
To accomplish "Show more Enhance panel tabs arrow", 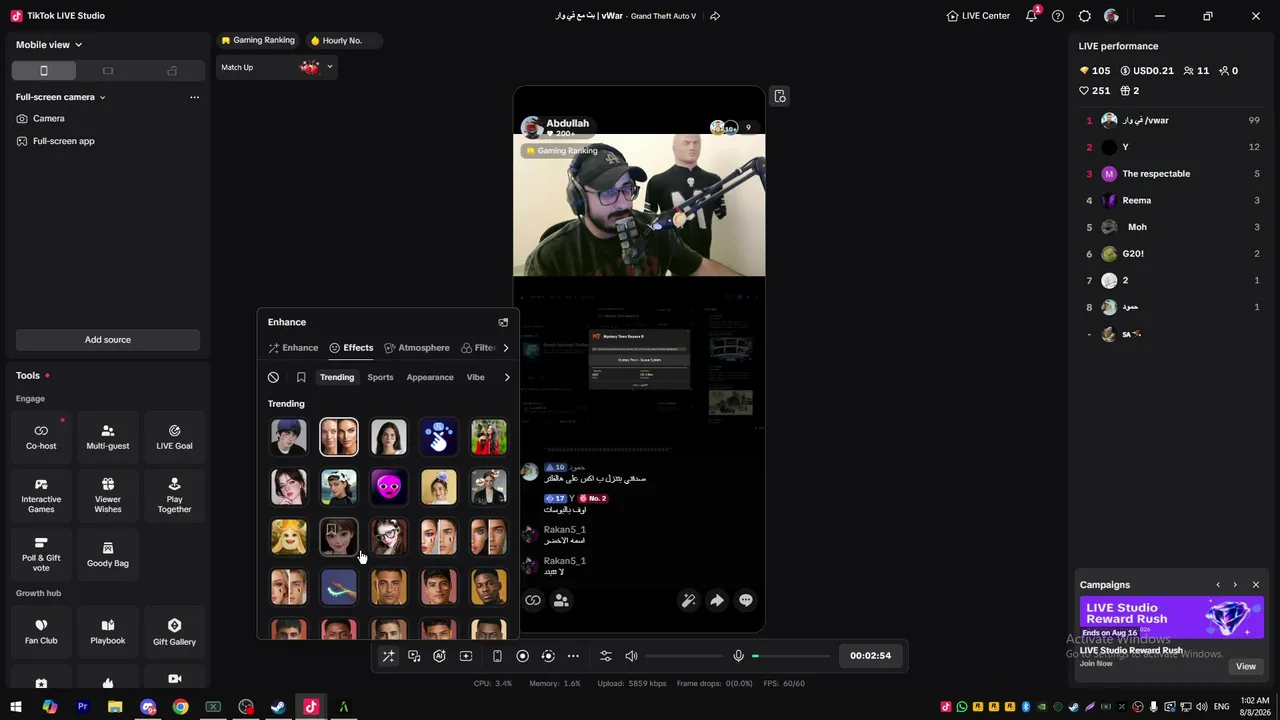I will [506, 348].
